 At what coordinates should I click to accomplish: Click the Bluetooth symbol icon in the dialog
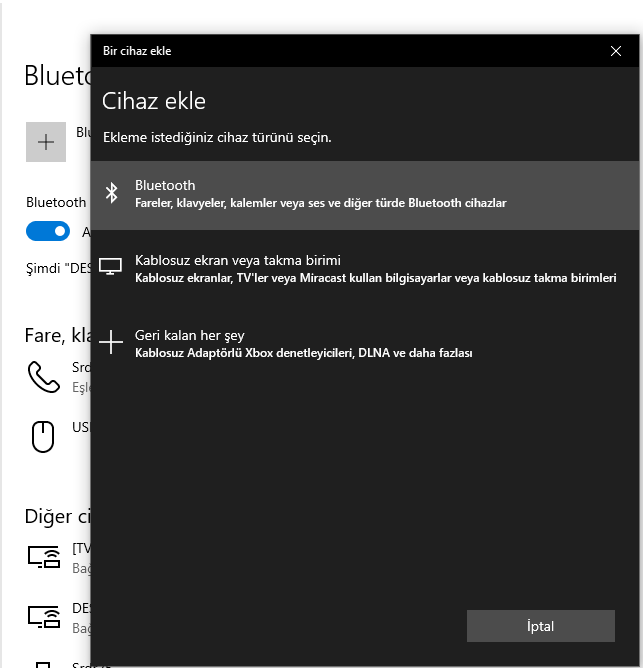coord(113,193)
